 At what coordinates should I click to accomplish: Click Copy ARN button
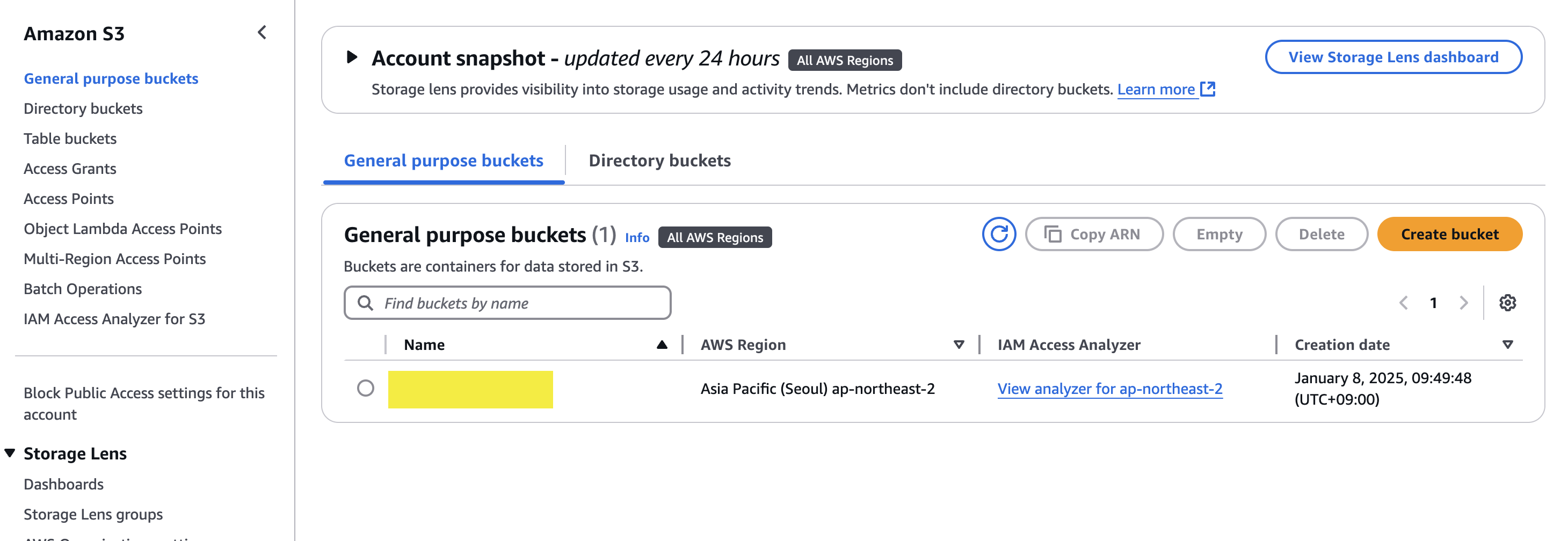pos(1094,235)
